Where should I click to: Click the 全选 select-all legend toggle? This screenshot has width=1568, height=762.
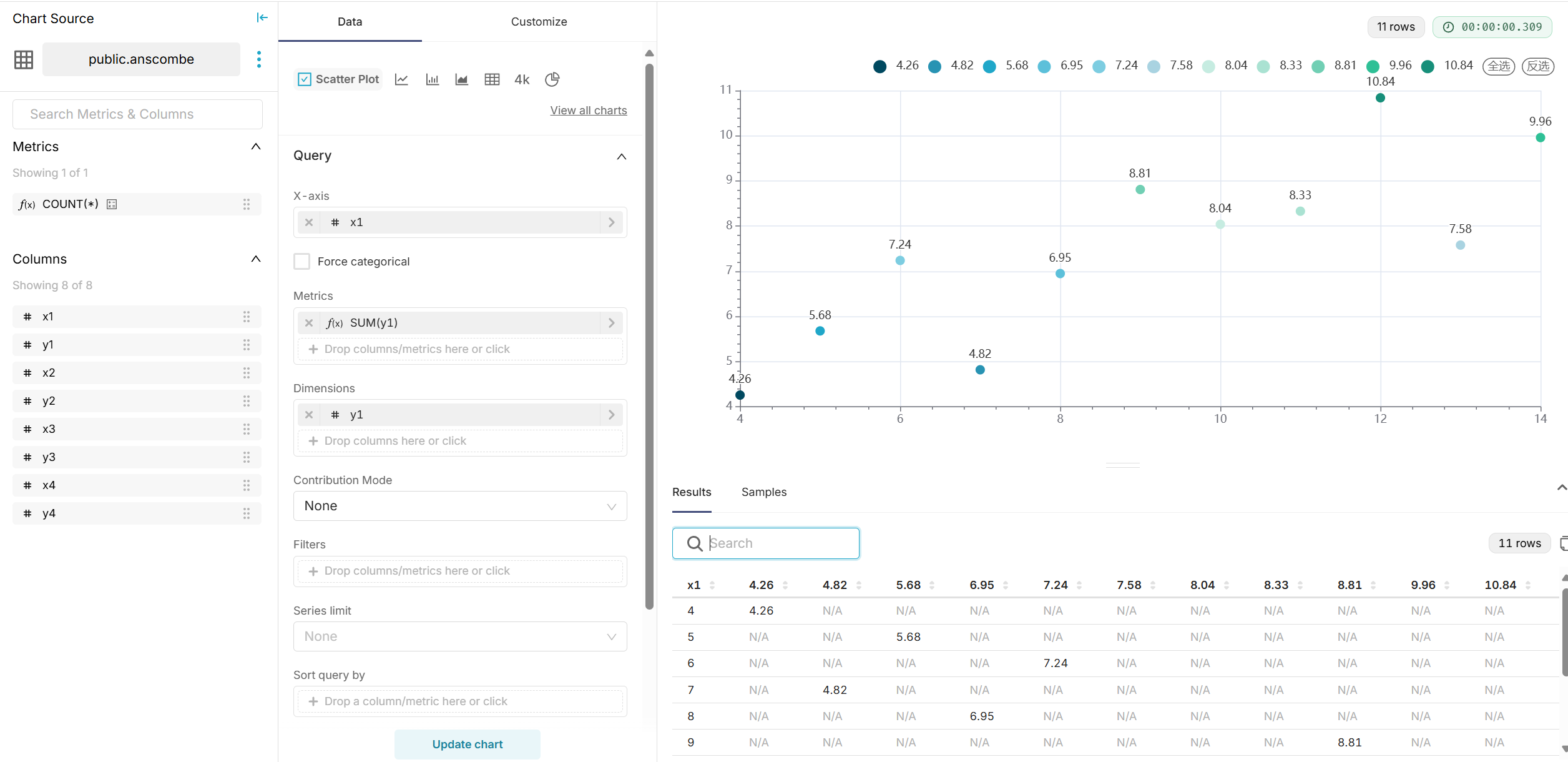(x=1498, y=66)
